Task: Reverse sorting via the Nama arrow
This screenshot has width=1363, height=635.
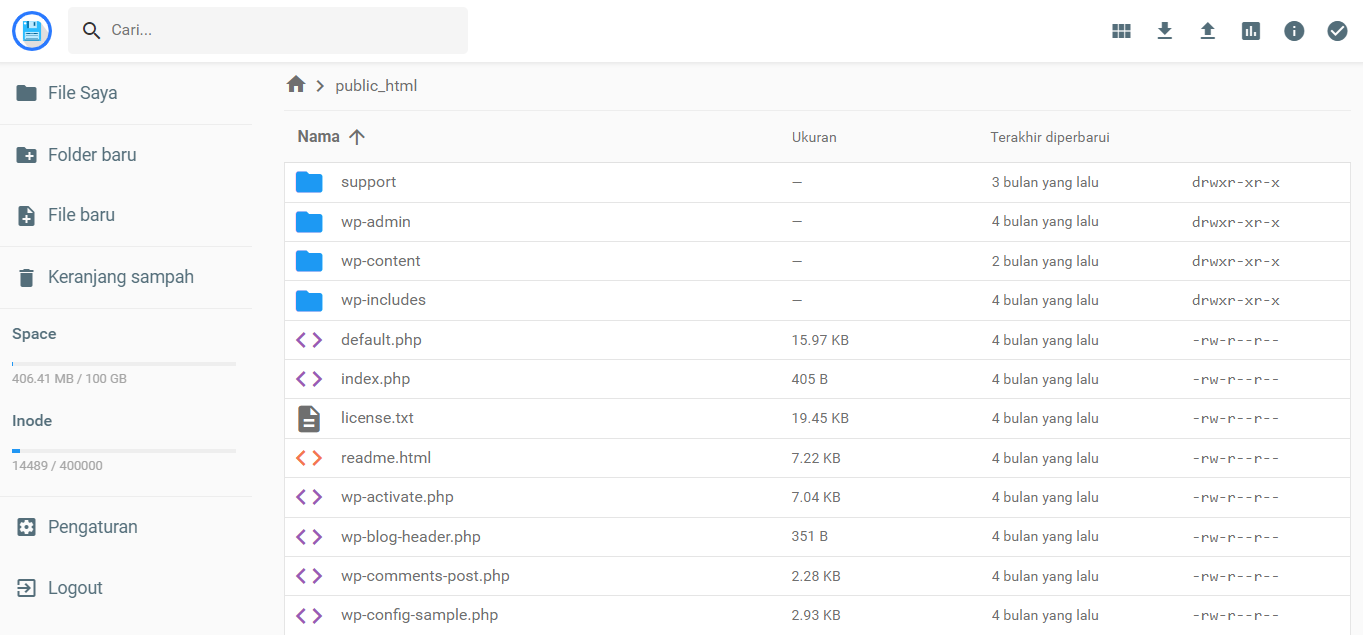Action: point(358,136)
